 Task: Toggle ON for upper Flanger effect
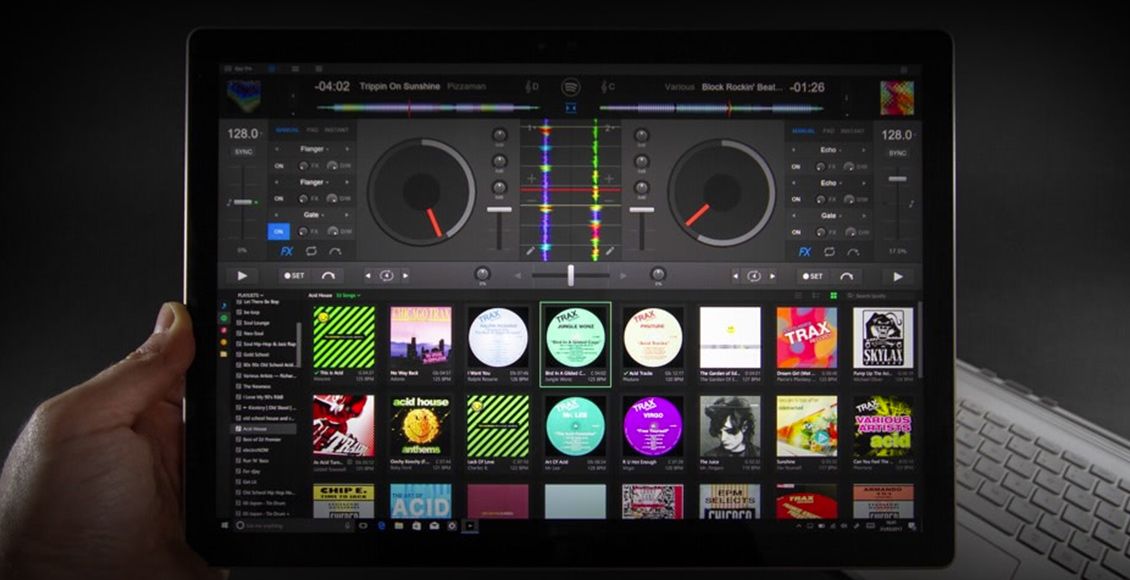pyautogui.click(x=279, y=166)
